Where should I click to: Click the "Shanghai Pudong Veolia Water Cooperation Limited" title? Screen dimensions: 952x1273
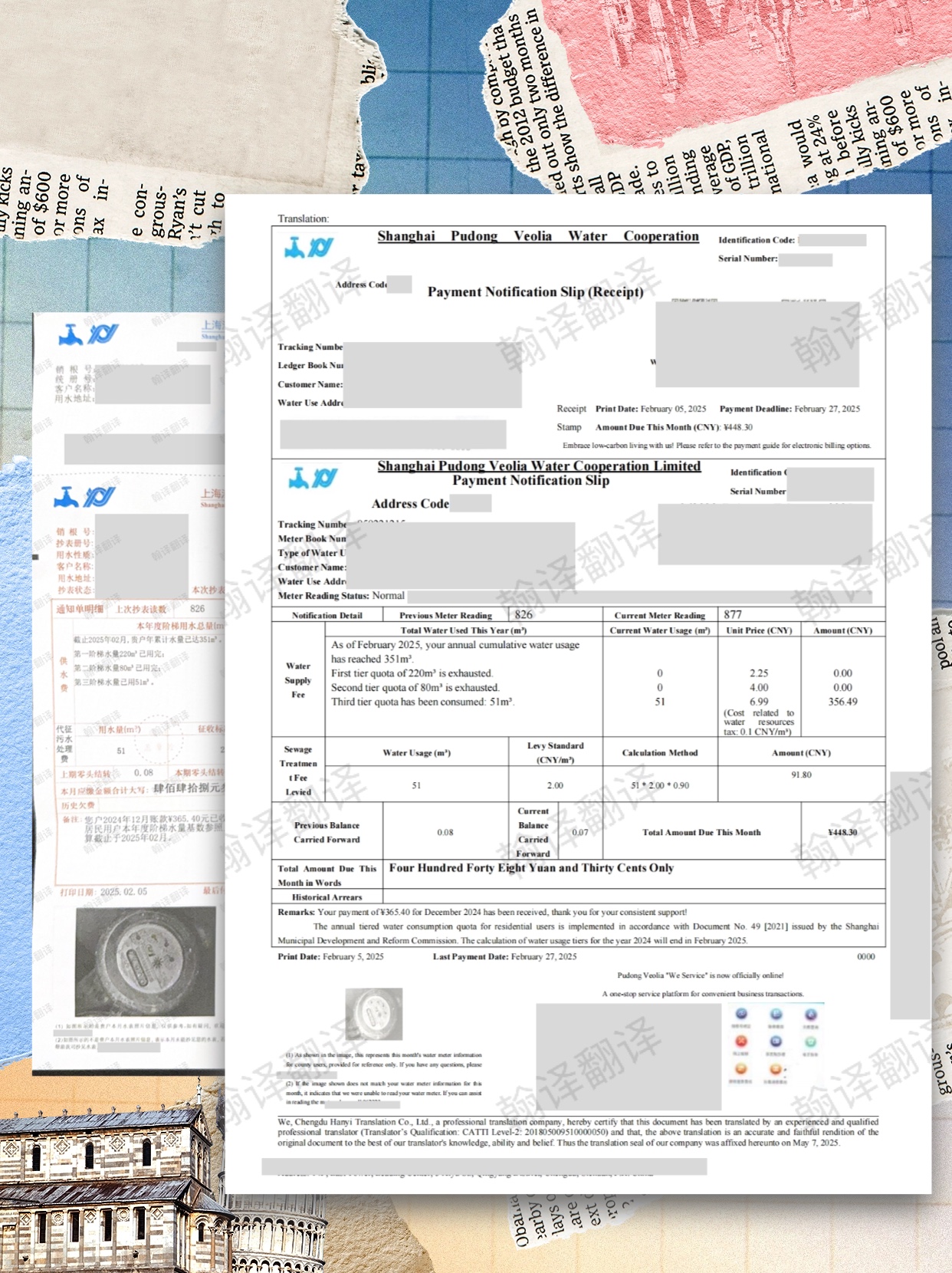coord(539,465)
